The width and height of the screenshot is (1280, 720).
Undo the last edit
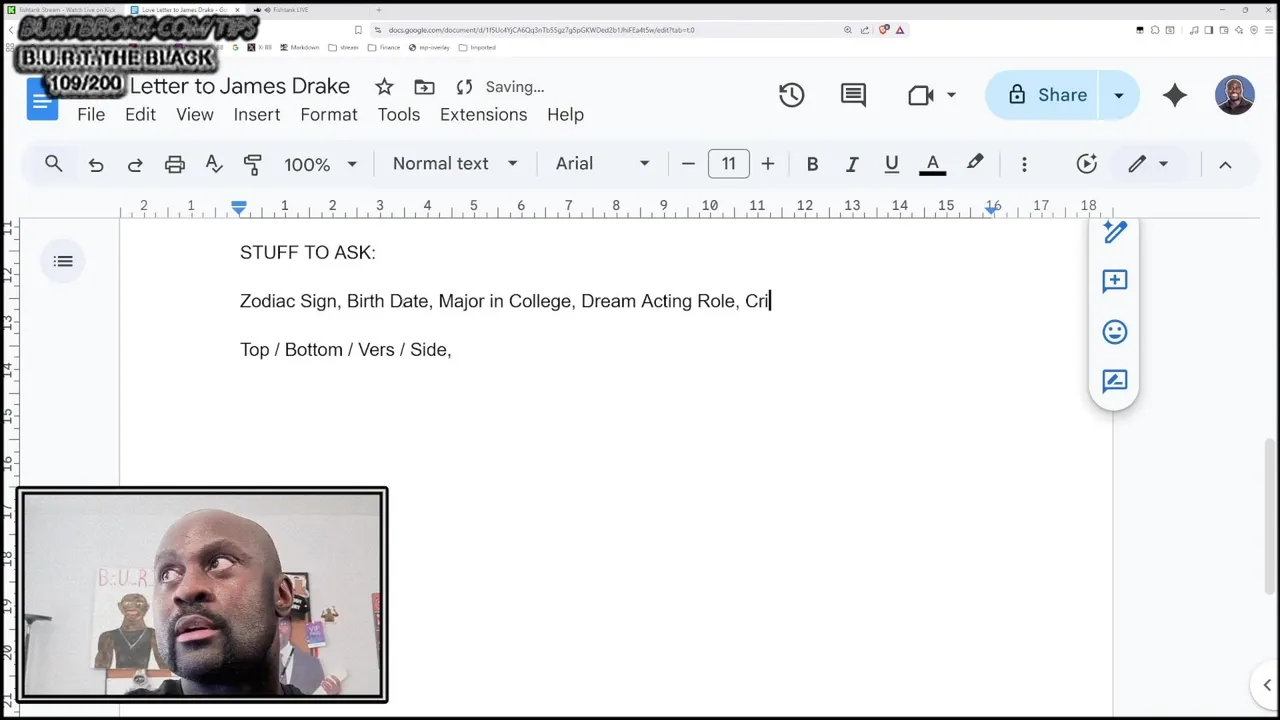pos(96,164)
